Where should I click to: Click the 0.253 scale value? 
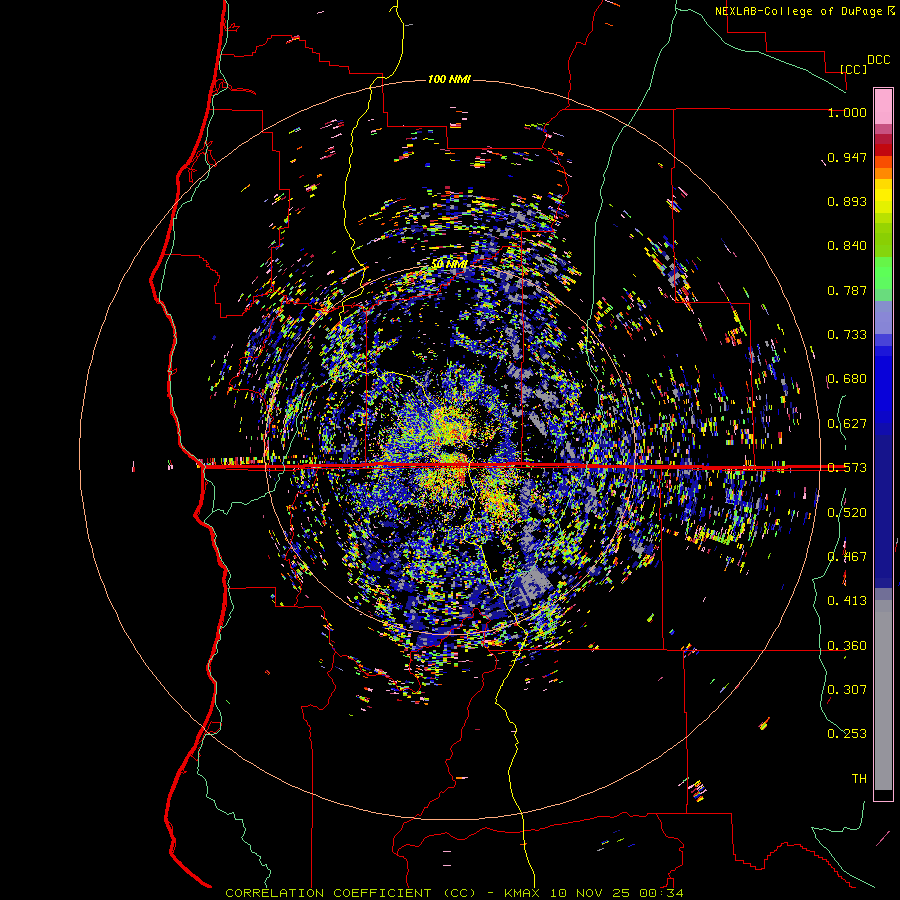point(847,734)
